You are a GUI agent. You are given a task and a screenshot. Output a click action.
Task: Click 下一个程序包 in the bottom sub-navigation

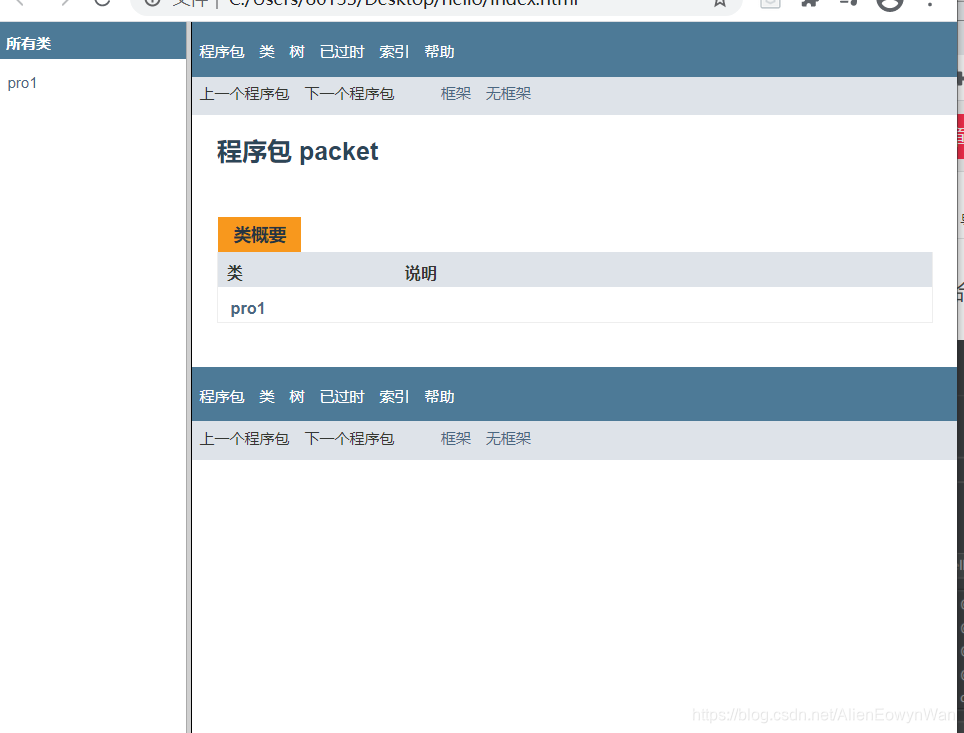(x=349, y=439)
